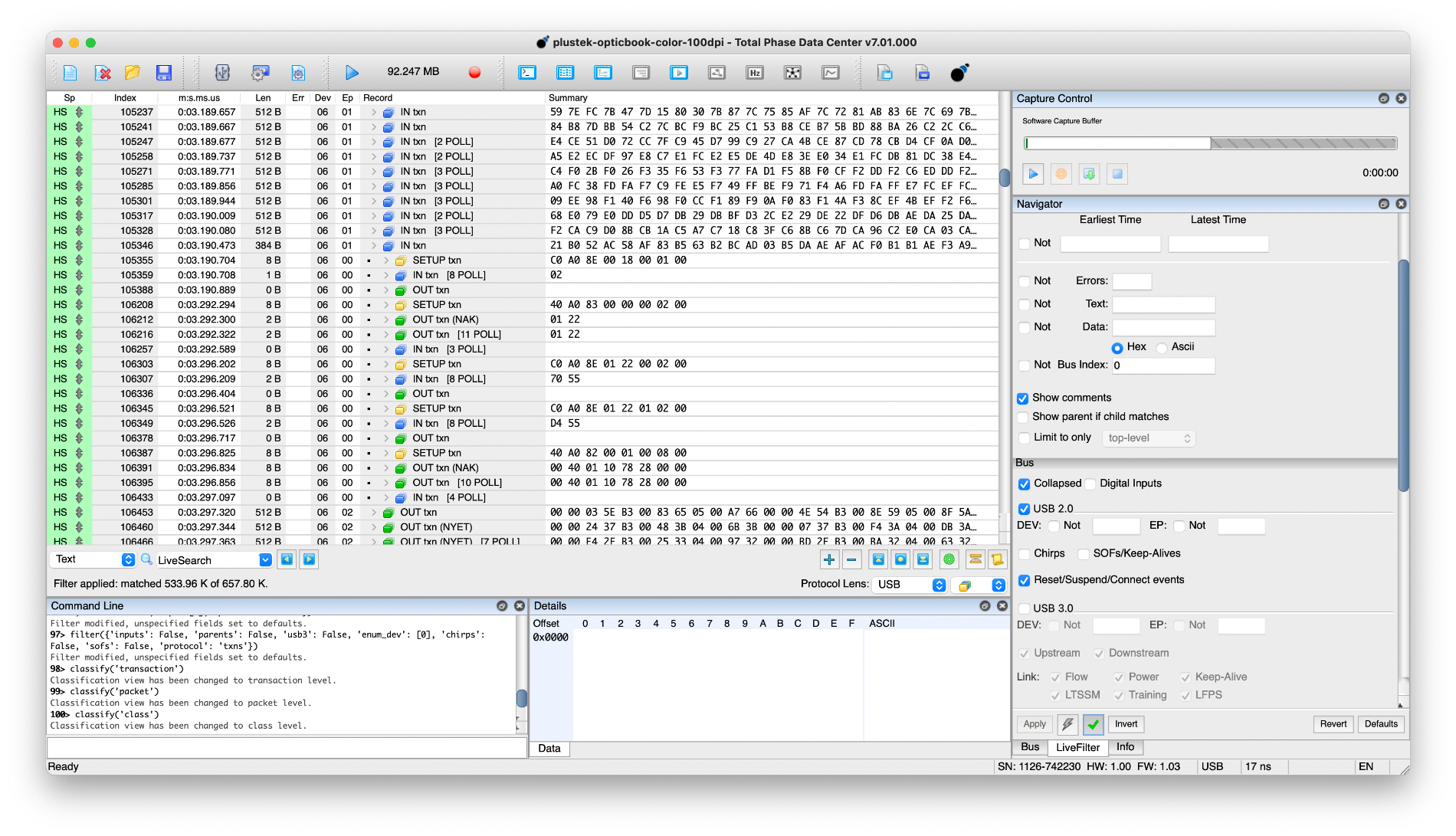Image resolution: width=1456 pixels, height=836 pixels.
Task: Jump to the previous search match arrow
Action: click(x=287, y=559)
